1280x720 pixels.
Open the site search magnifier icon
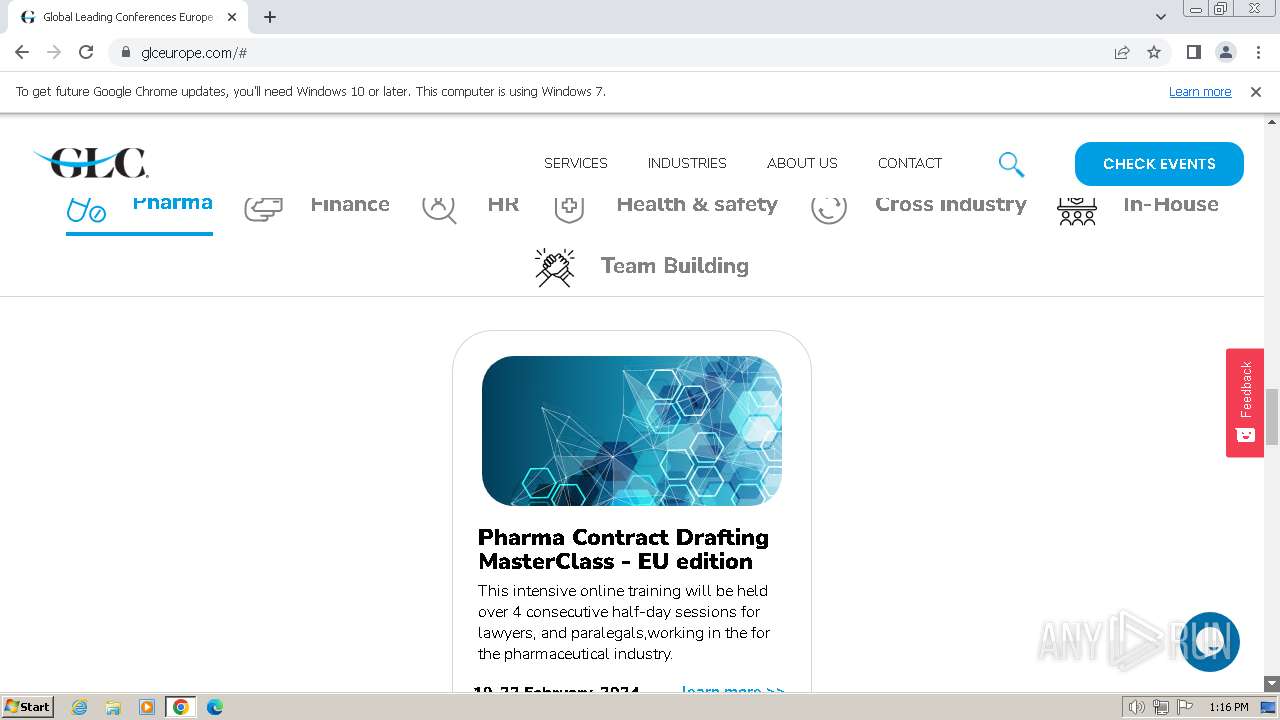tap(1011, 164)
